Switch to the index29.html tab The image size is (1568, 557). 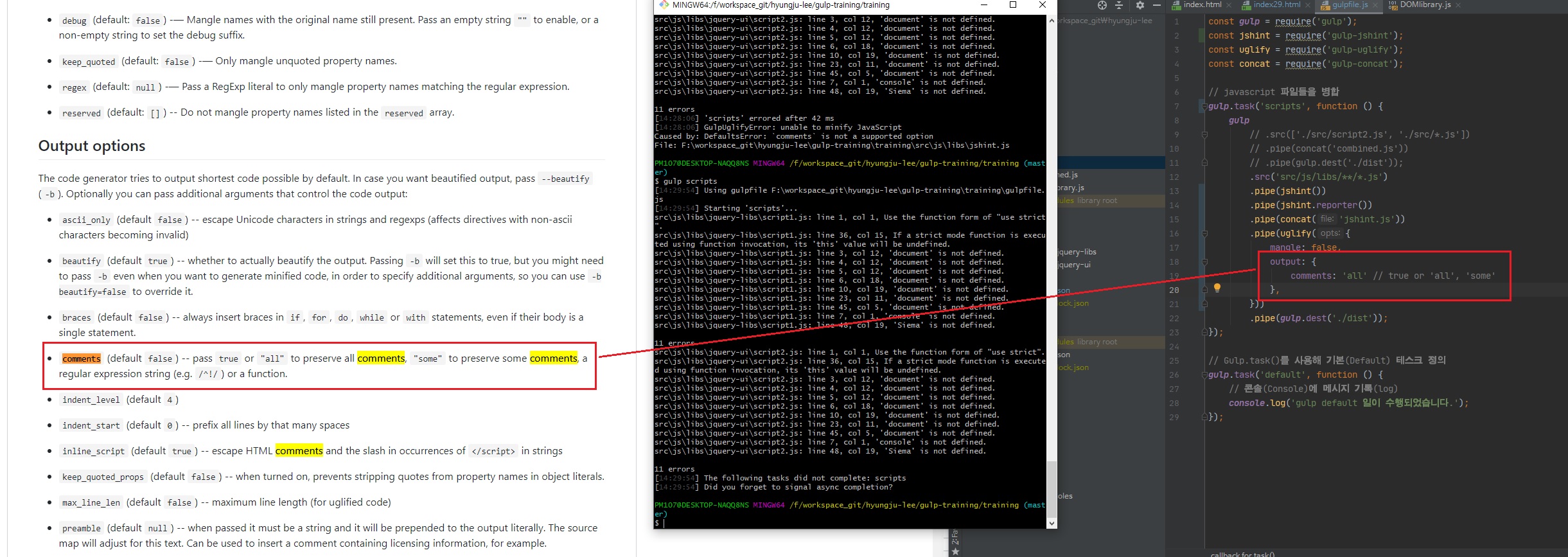1276,5
